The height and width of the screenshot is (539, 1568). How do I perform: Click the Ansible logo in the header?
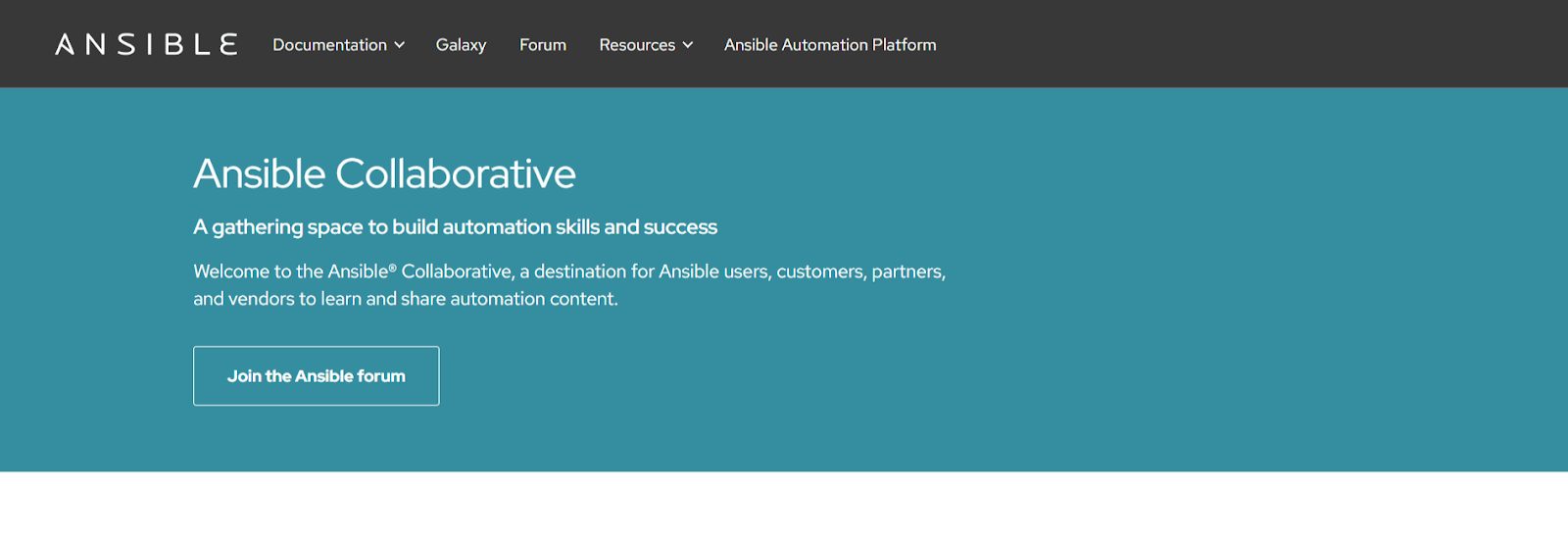146,45
